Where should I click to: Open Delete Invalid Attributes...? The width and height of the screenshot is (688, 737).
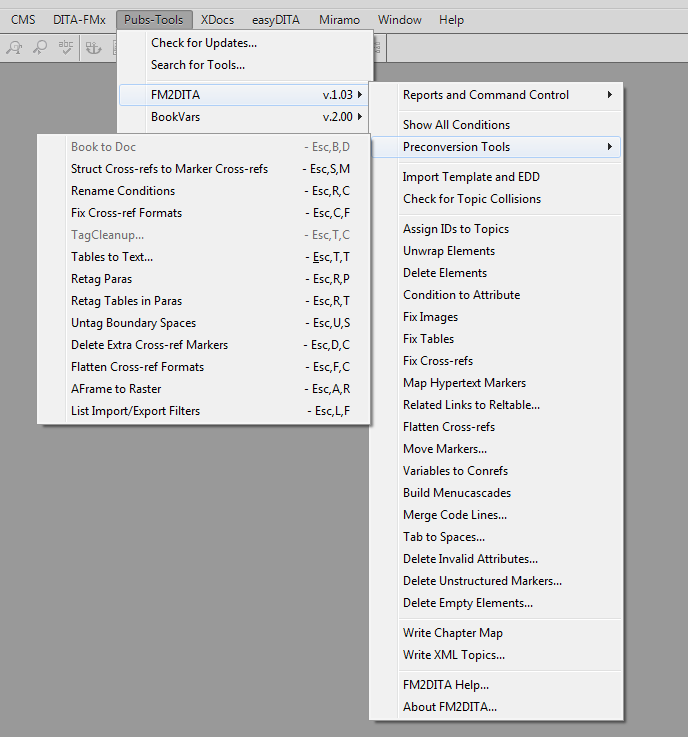point(496,559)
